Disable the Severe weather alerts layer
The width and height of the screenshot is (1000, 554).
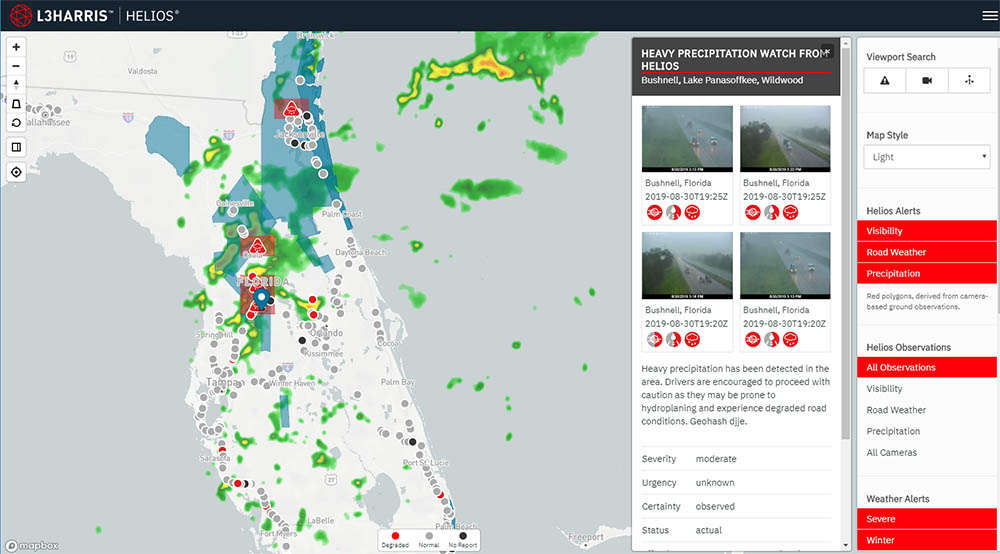(x=927, y=519)
